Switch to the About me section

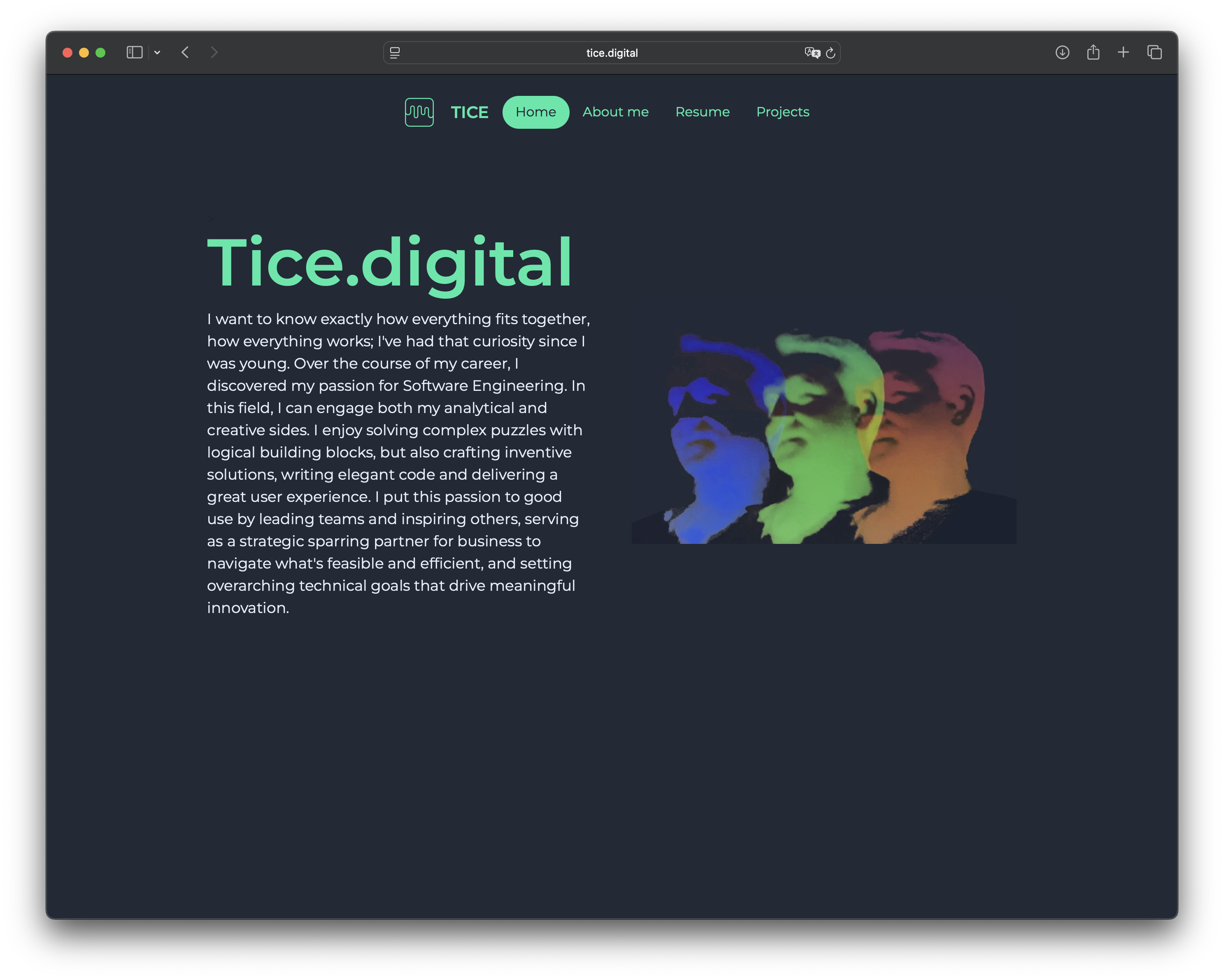[x=615, y=112]
